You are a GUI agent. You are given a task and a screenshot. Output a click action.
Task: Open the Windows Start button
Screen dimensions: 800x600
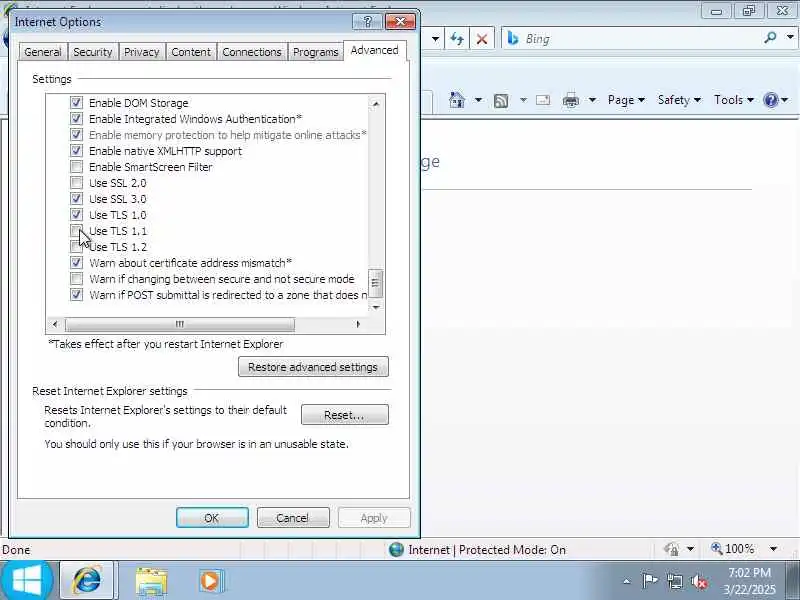click(x=27, y=581)
